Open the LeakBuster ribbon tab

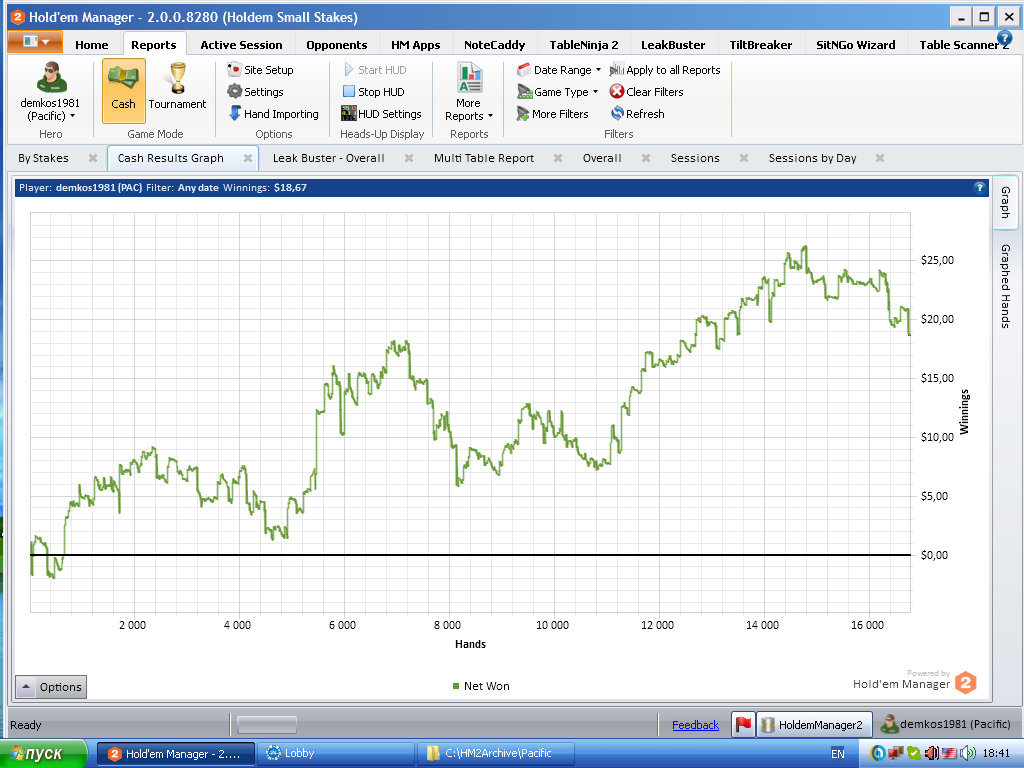coord(673,45)
